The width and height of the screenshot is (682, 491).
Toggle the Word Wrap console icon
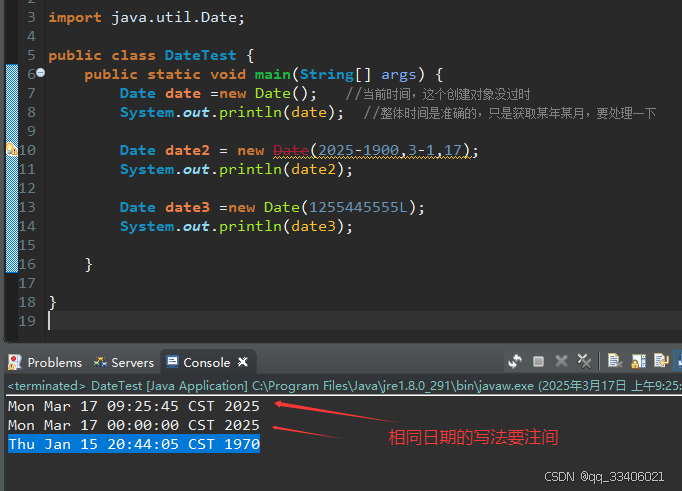coord(661,361)
